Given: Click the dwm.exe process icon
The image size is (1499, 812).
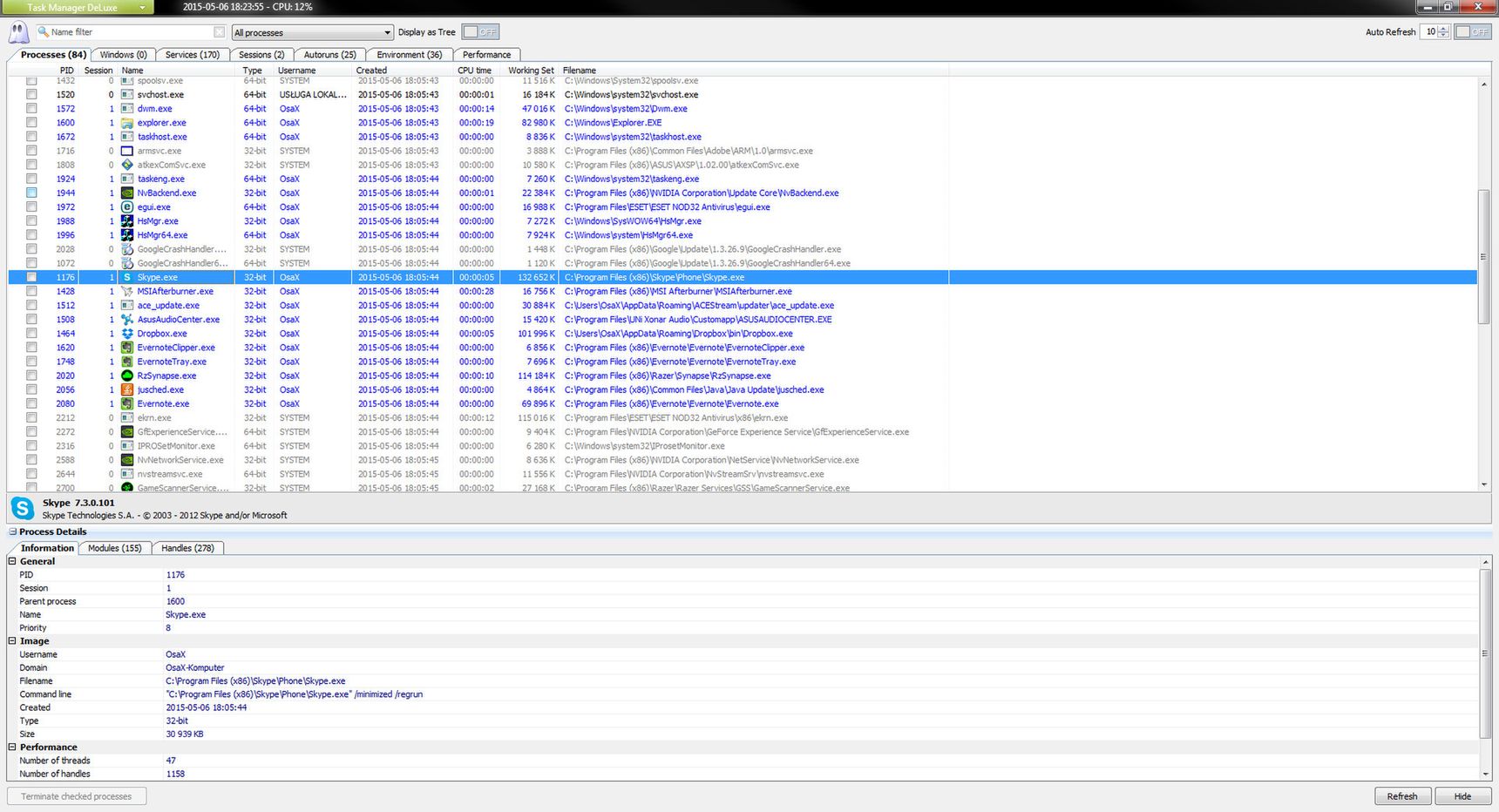Looking at the screenshot, I should [127, 109].
